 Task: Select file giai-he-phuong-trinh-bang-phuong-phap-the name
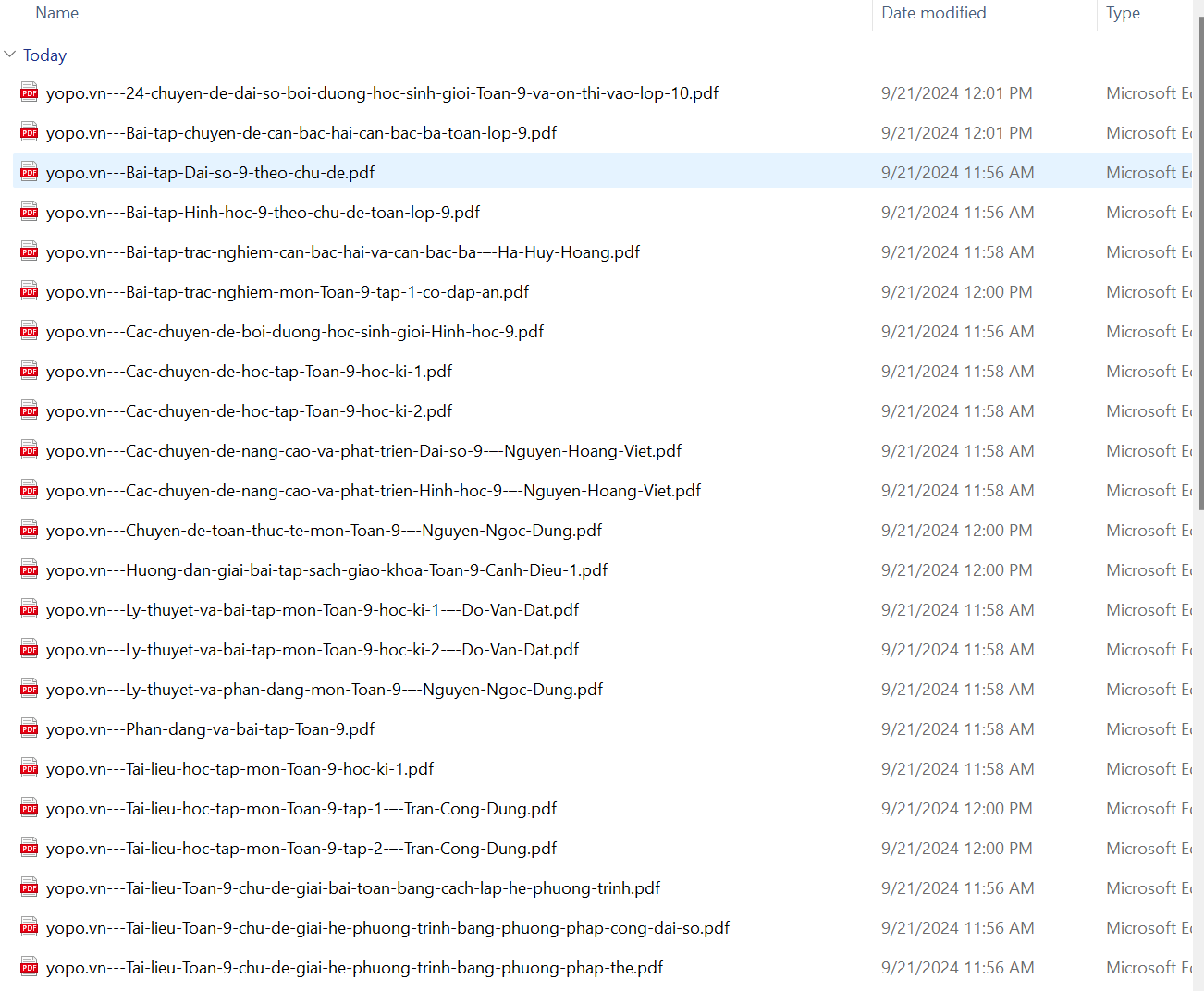pyautogui.click(x=354, y=968)
